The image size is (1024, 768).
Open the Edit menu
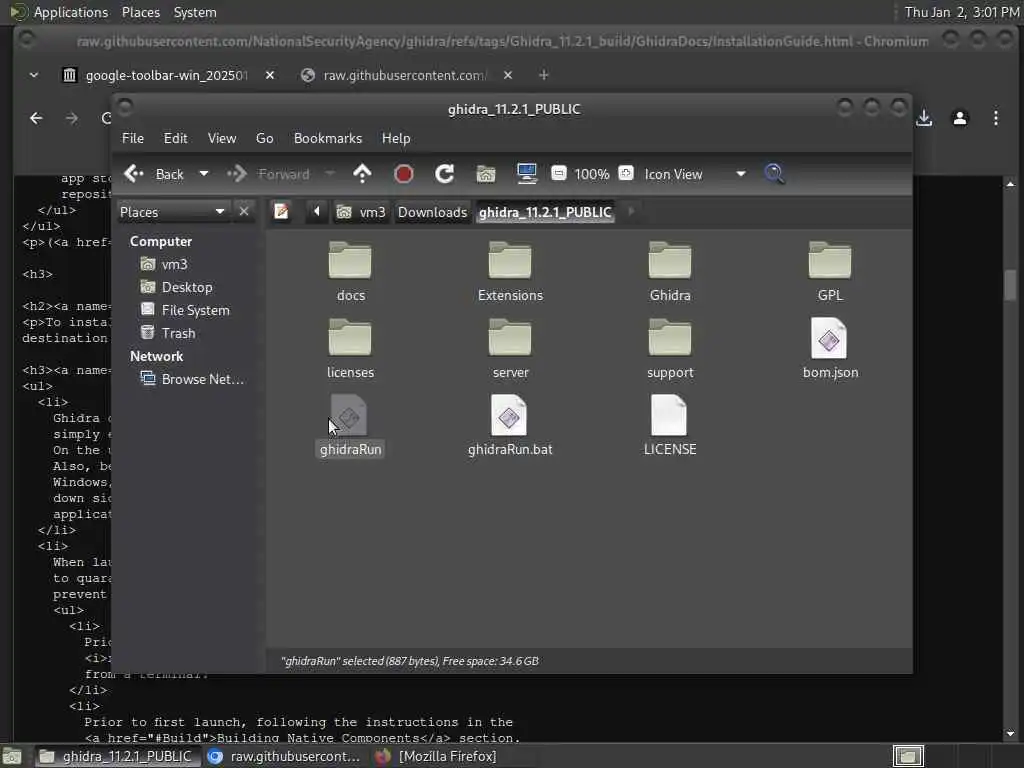click(x=175, y=138)
